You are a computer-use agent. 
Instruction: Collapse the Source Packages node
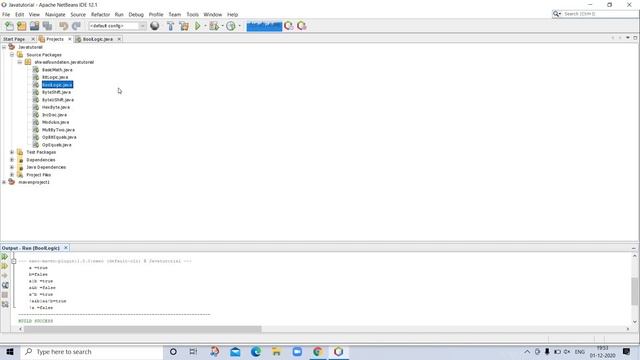pos(12,55)
